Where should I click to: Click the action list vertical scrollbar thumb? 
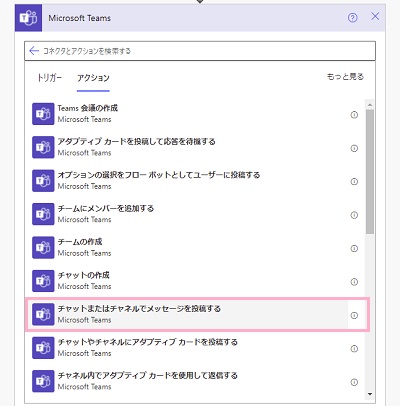pyautogui.click(x=370, y=172)
